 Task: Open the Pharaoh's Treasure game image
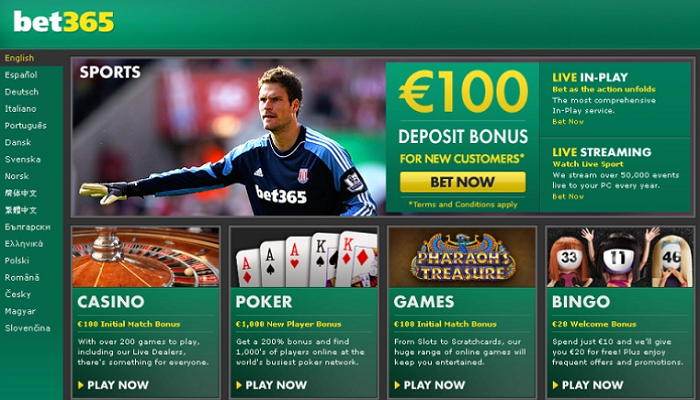pos(462,257)
